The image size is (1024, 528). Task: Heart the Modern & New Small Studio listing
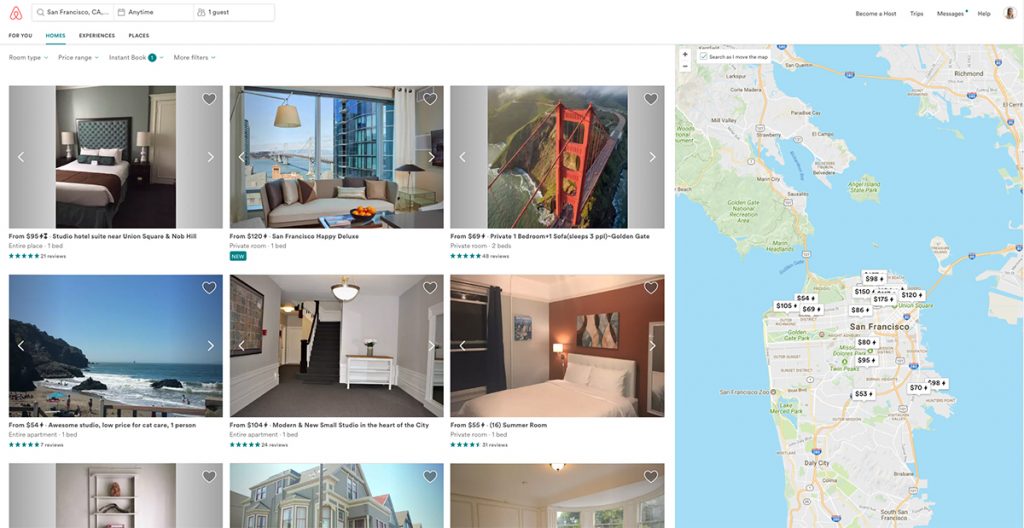click(x=430, y=288)
